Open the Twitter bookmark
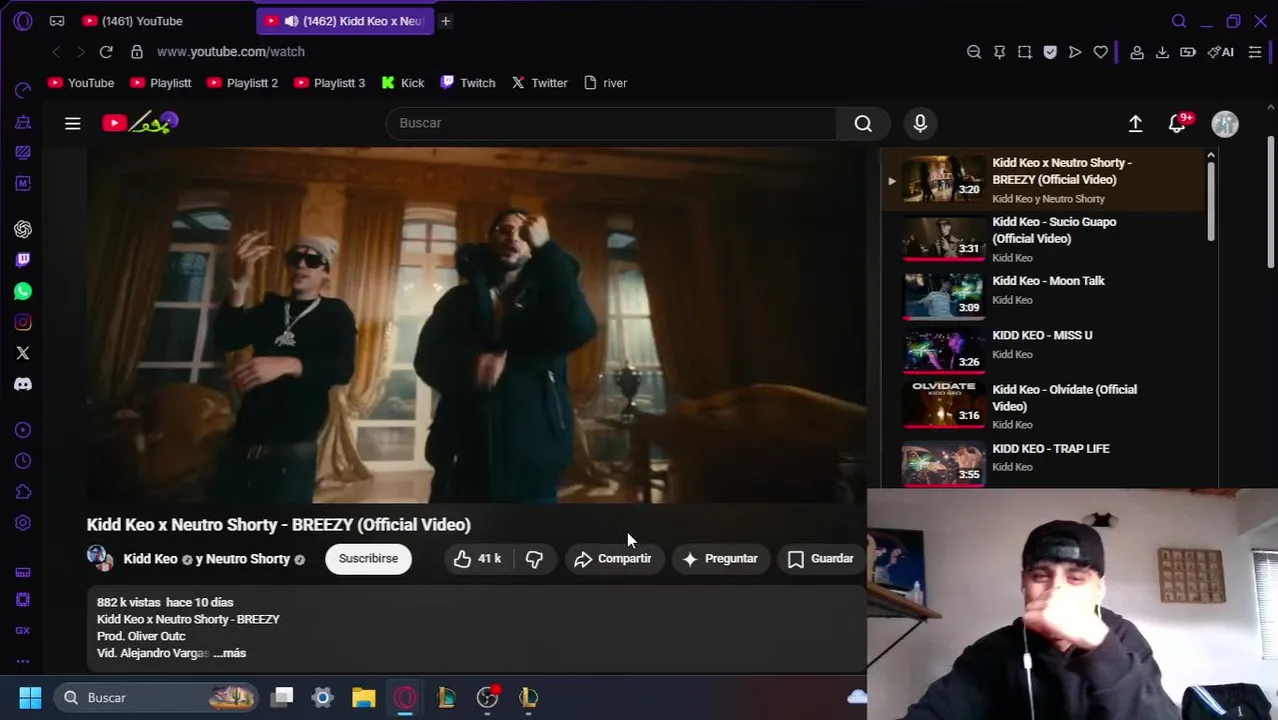Screen dimensions: 1278x720 coord(540,83)
